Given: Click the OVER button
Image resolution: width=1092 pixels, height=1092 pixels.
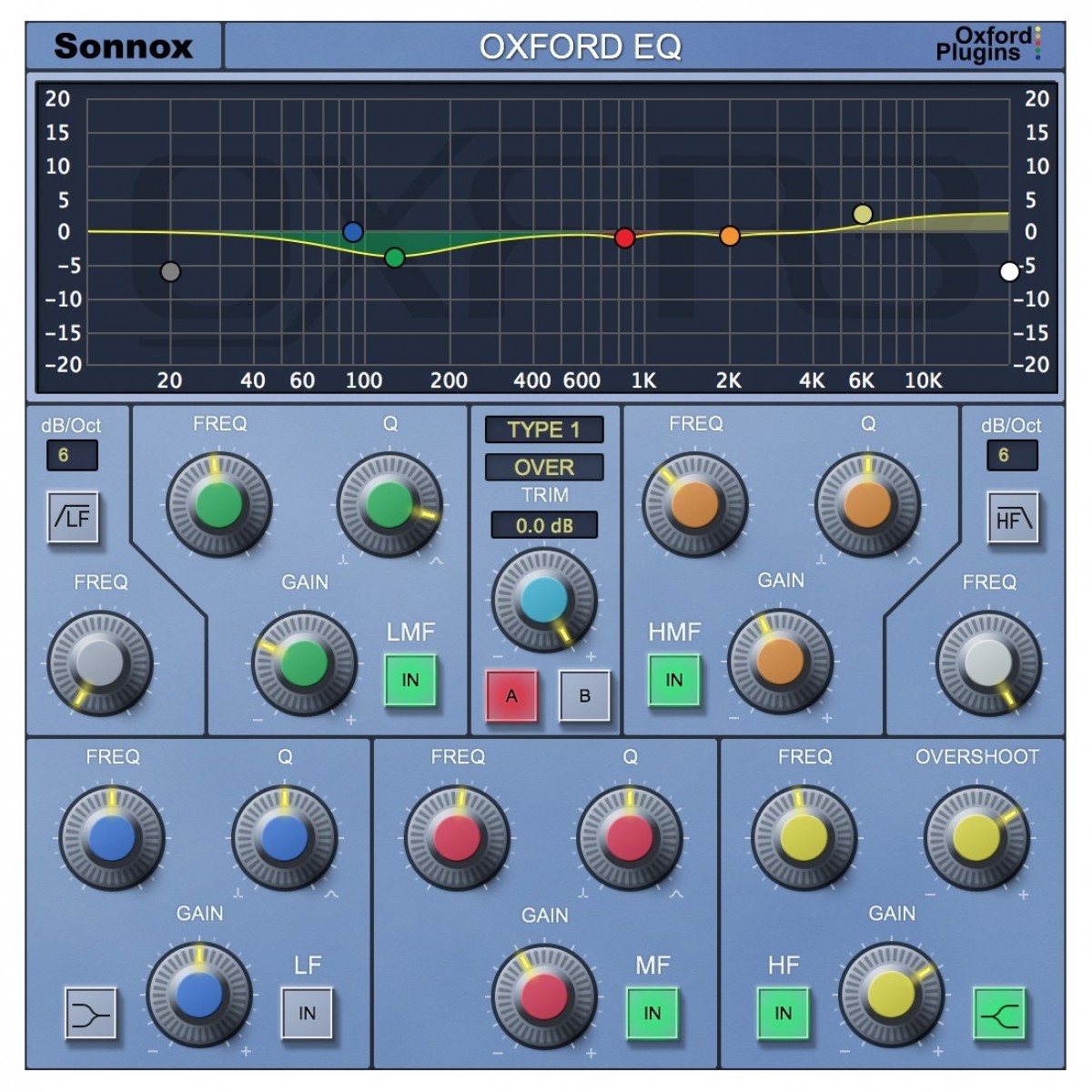Looking at the screenshot, I should click(544, 467).
